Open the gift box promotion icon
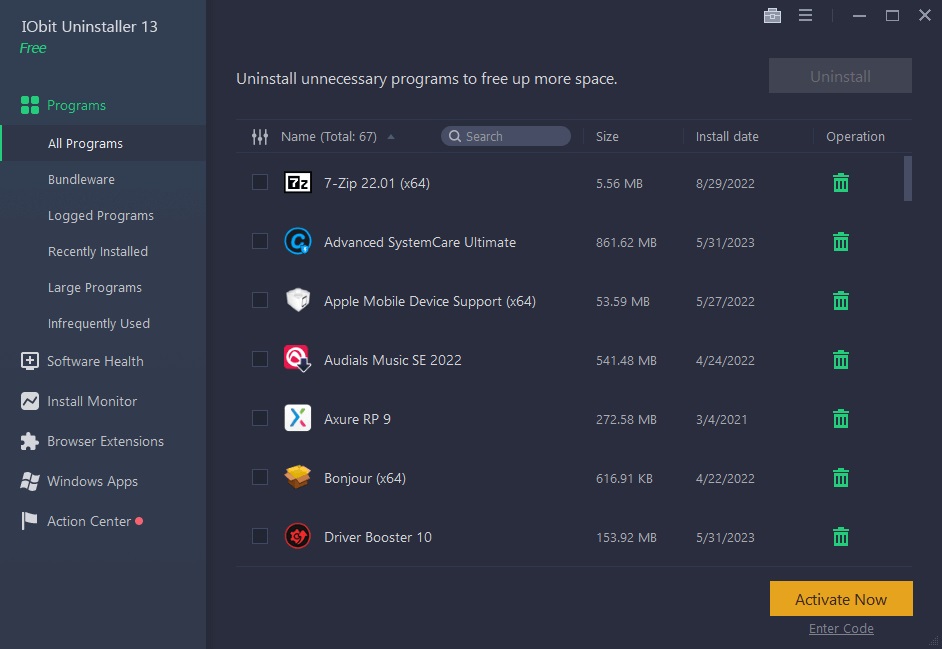Image resolution: width=942 pixels, height=649 pixels. (772, 16)
